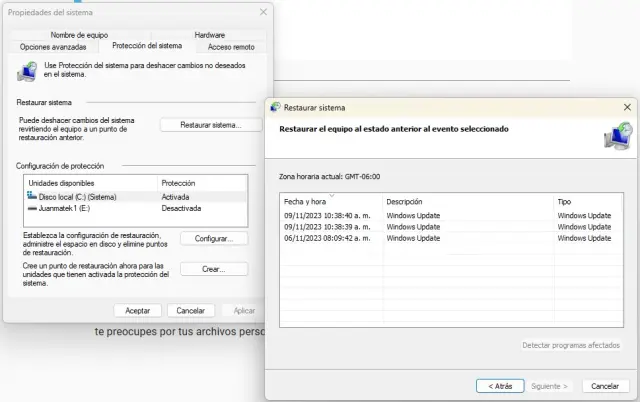Open the Hardware tab

point(209,35)
